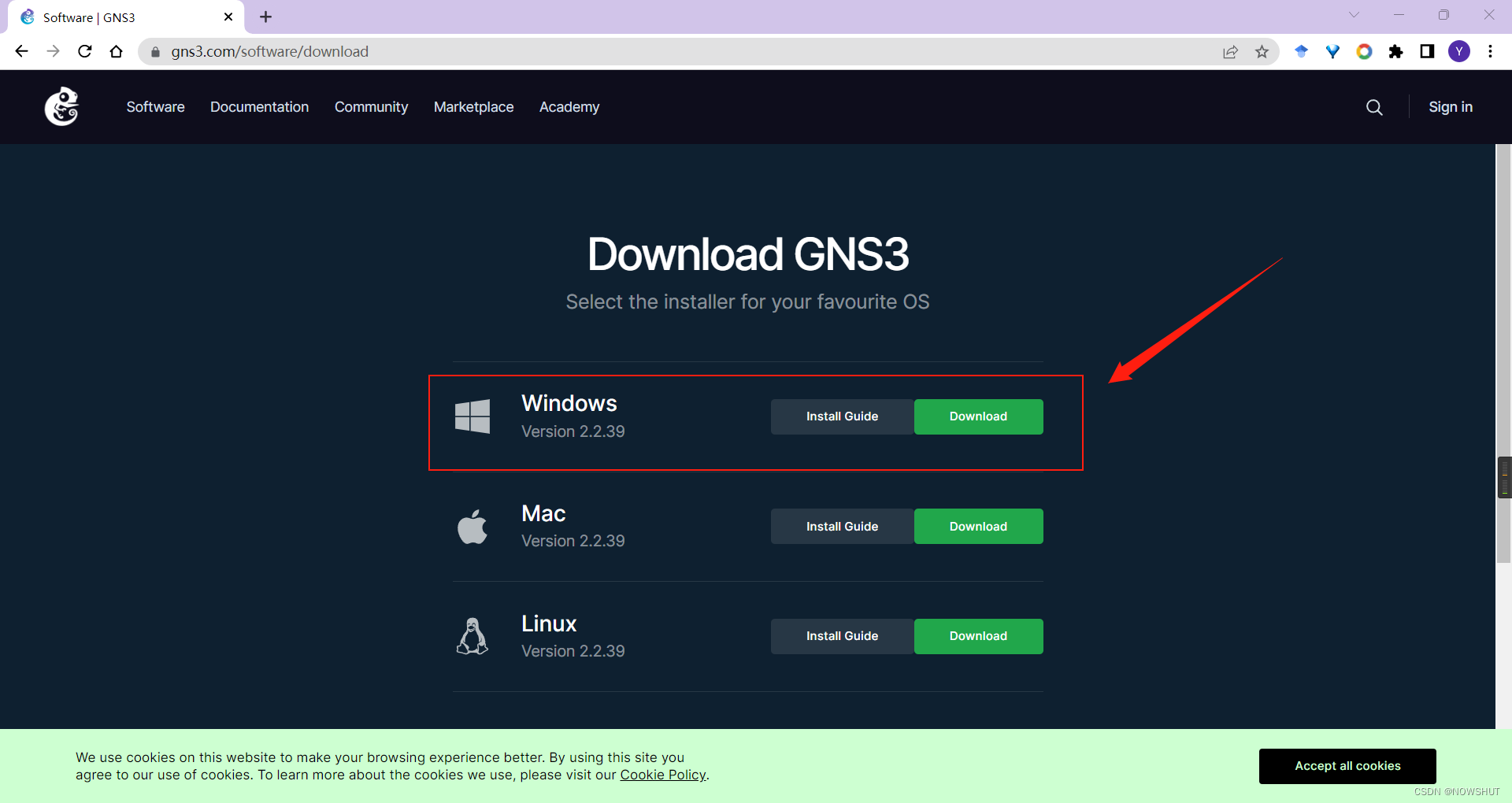The height and width of the screenshot is (803, 1512).
Task: Click the Windows OS title text
Action: 569,403
